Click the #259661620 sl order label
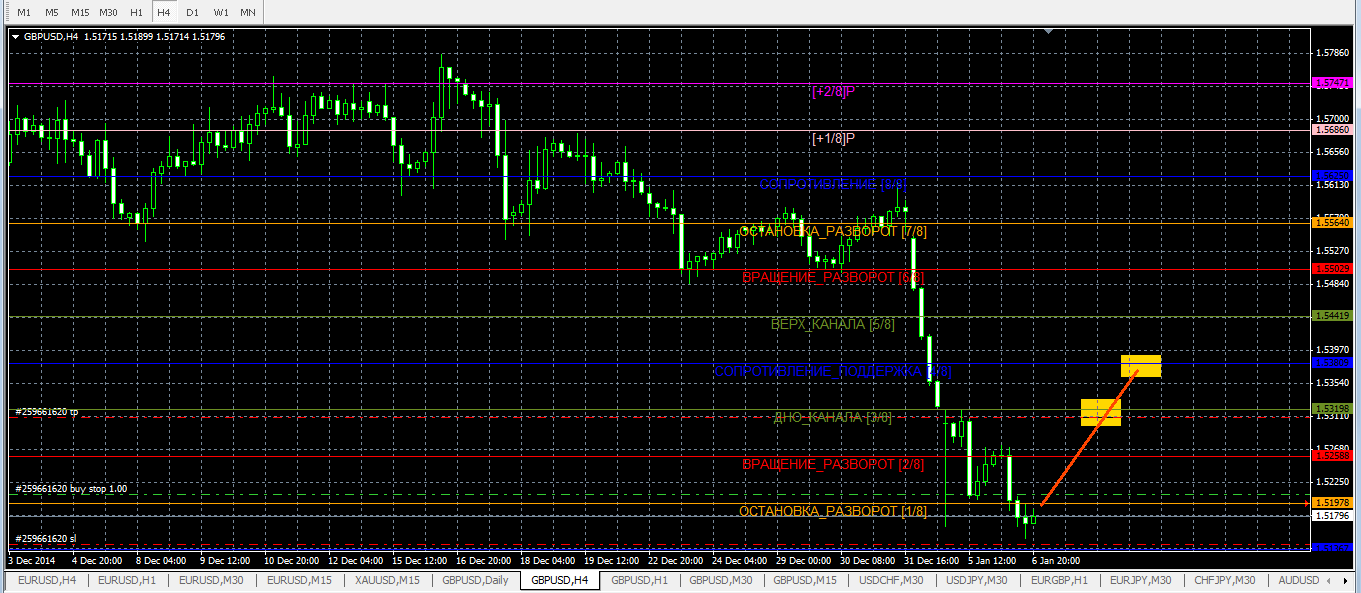The image size is (1361, 593). tap(46, 538)
